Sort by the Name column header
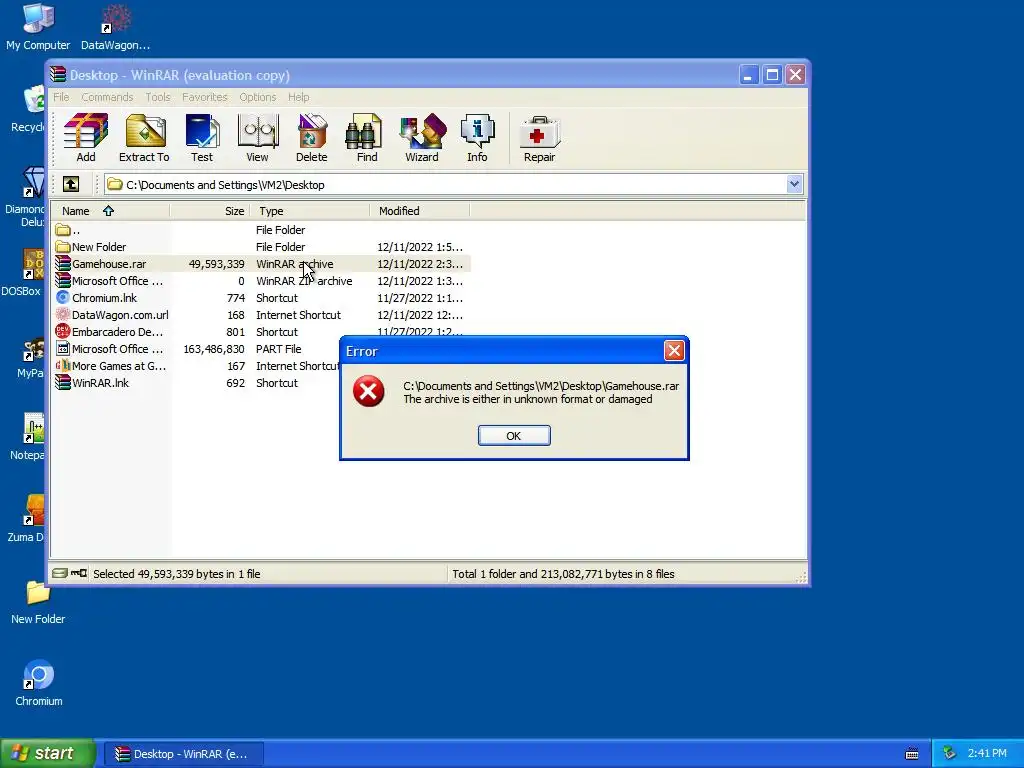This screenshot has height=768, width=1024. click(x=110, y=211)
